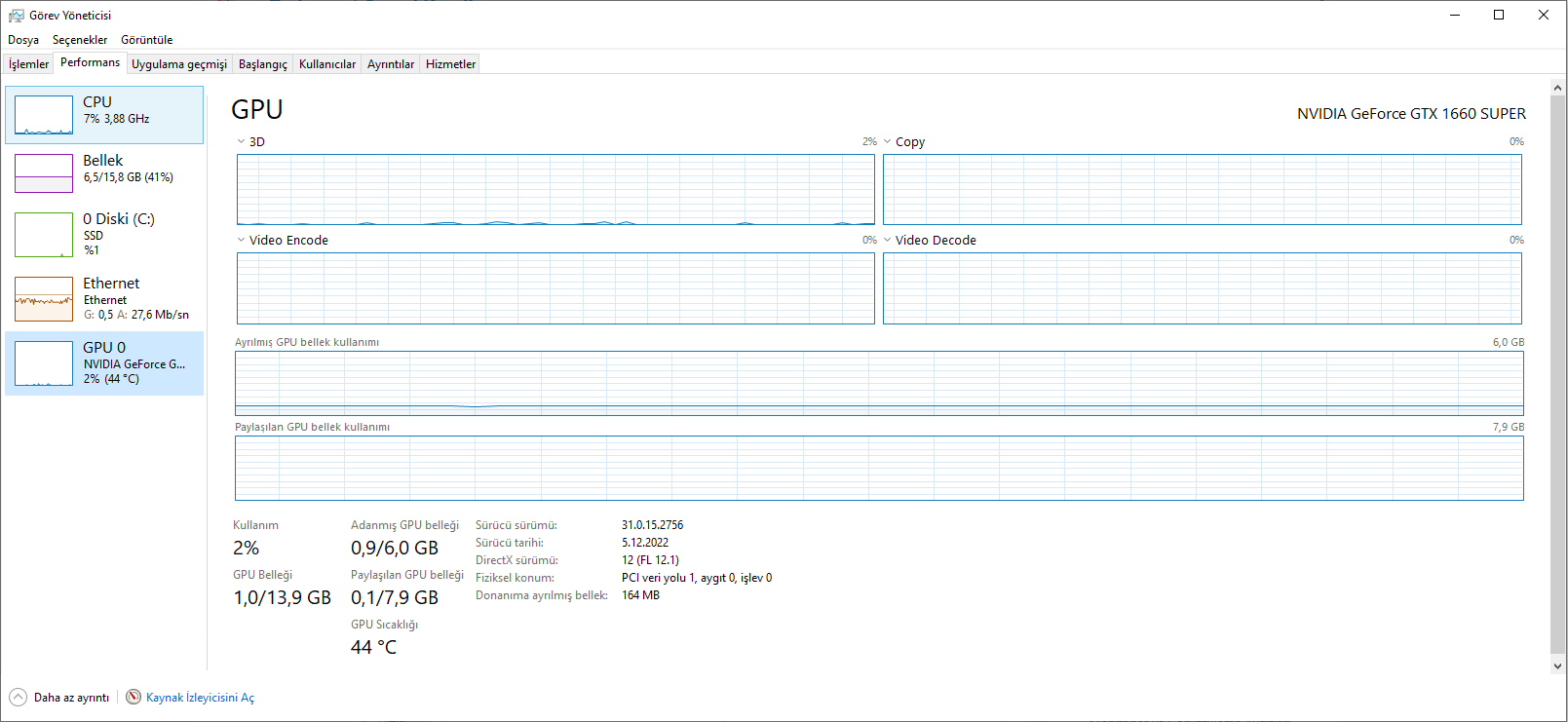Click the Kaynak İzleyicisi resource monitor icon

(x=134, y=698)
